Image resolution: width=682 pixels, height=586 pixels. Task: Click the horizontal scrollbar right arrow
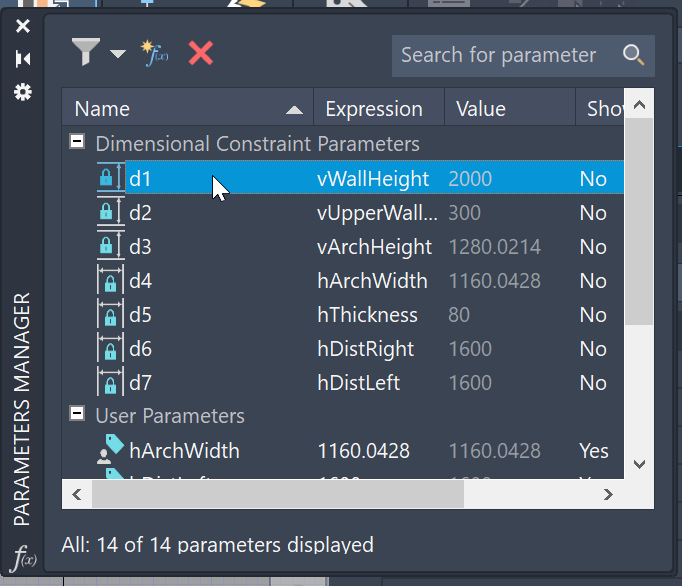point(608,494)
